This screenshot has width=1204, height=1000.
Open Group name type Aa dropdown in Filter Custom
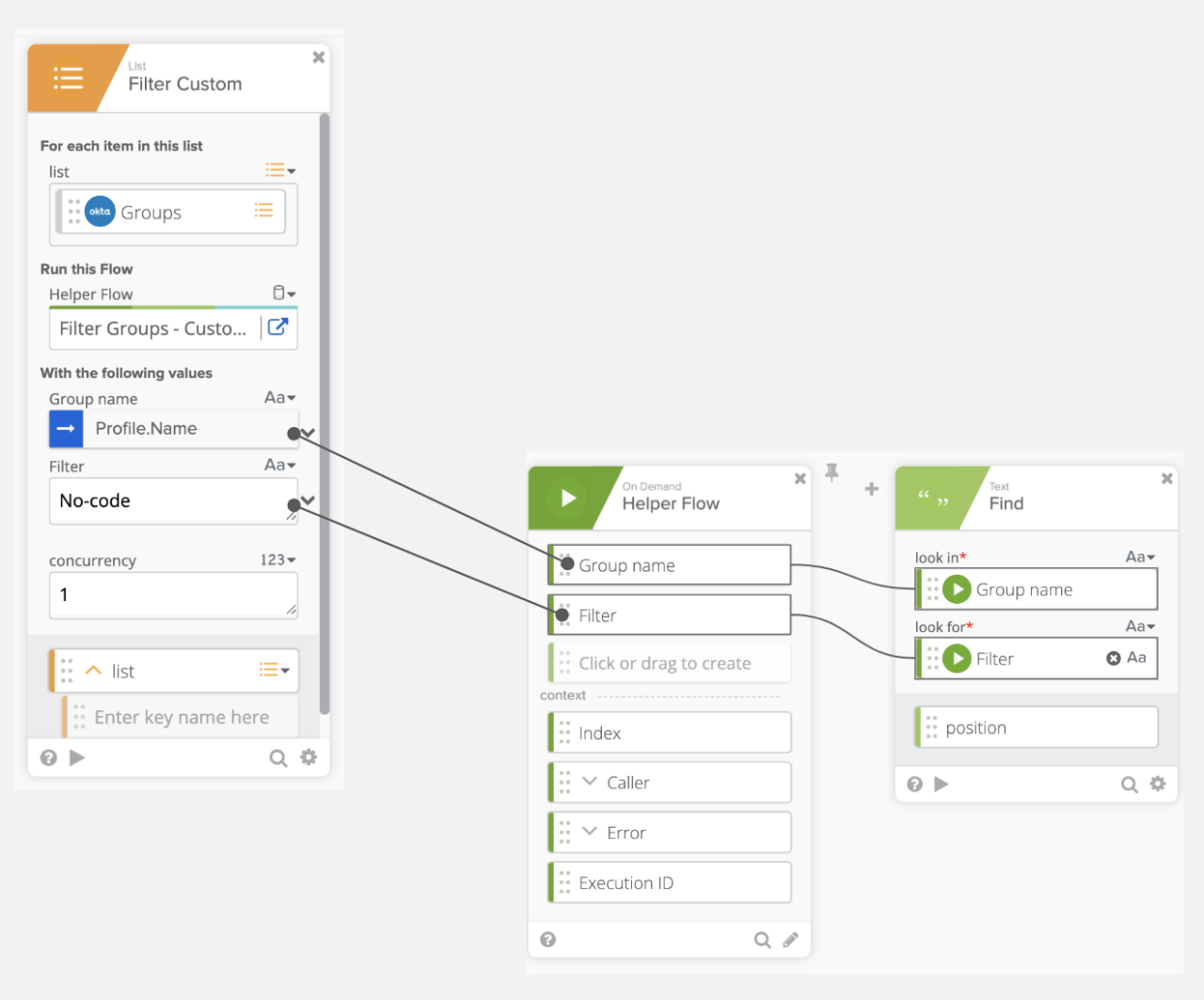coord(279,398)
